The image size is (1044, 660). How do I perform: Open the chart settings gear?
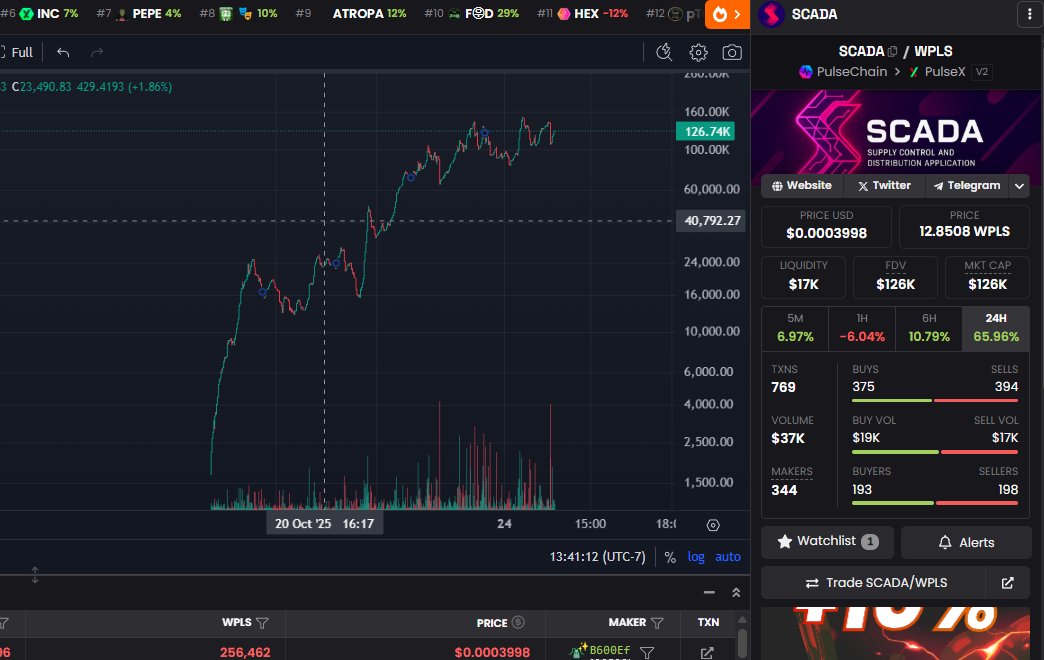698,53
